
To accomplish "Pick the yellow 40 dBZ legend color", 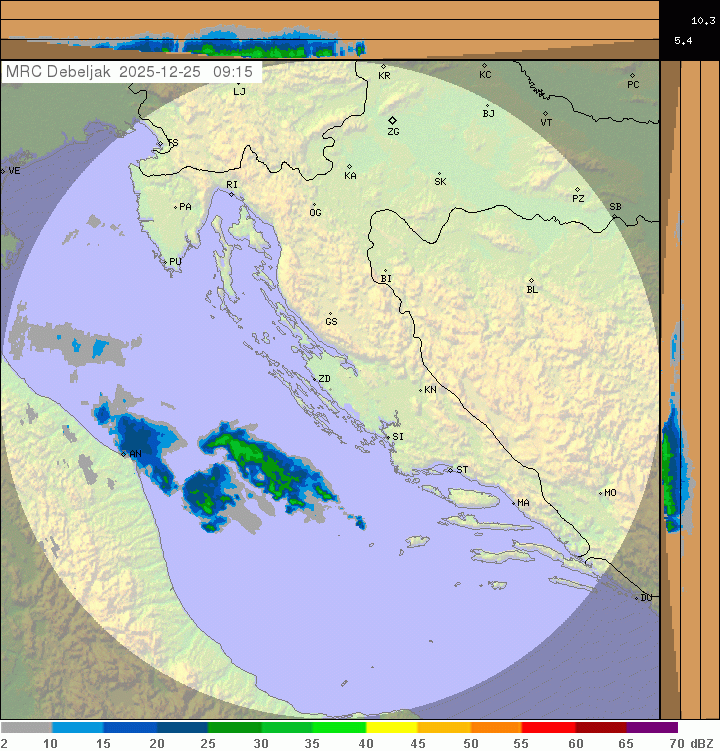I will [x=391, y=728].
